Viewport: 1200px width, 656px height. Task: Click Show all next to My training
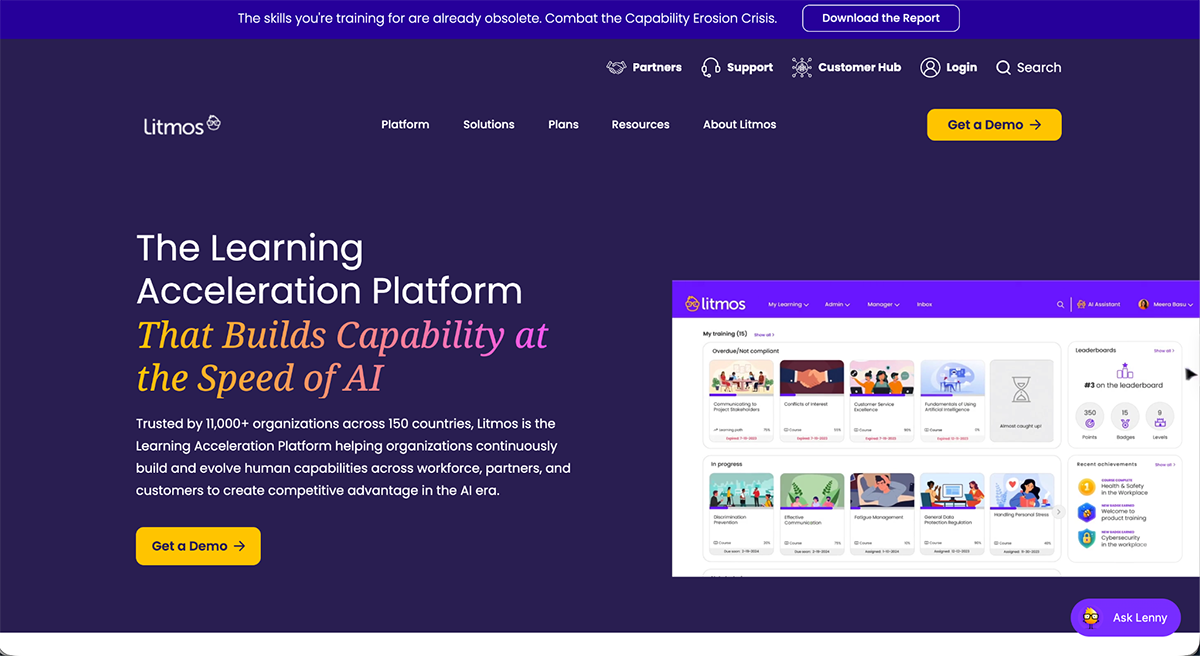tap(764, 334)
